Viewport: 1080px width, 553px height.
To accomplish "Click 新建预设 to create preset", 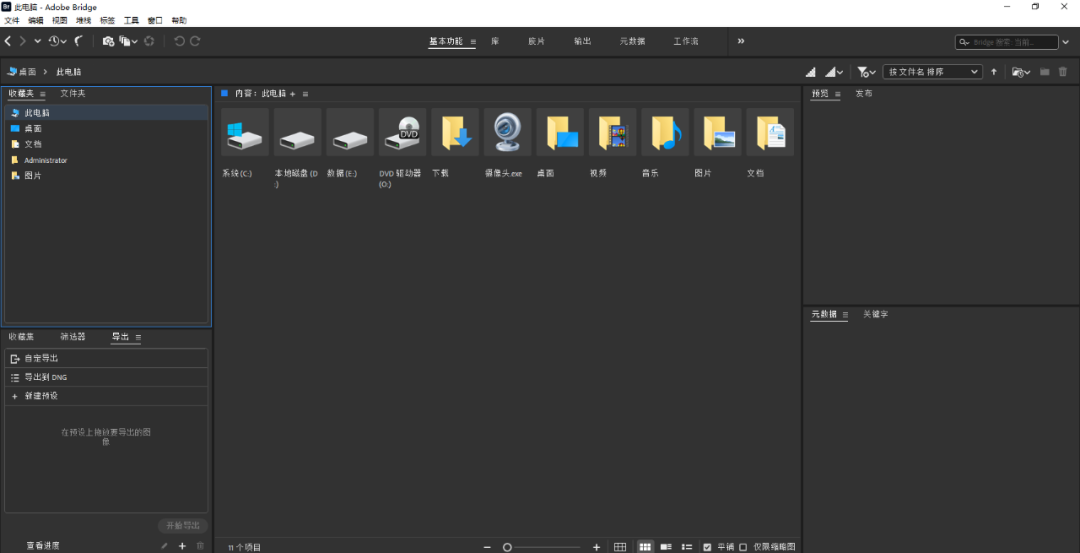I will pyautogui.click(x=41, y=396).
